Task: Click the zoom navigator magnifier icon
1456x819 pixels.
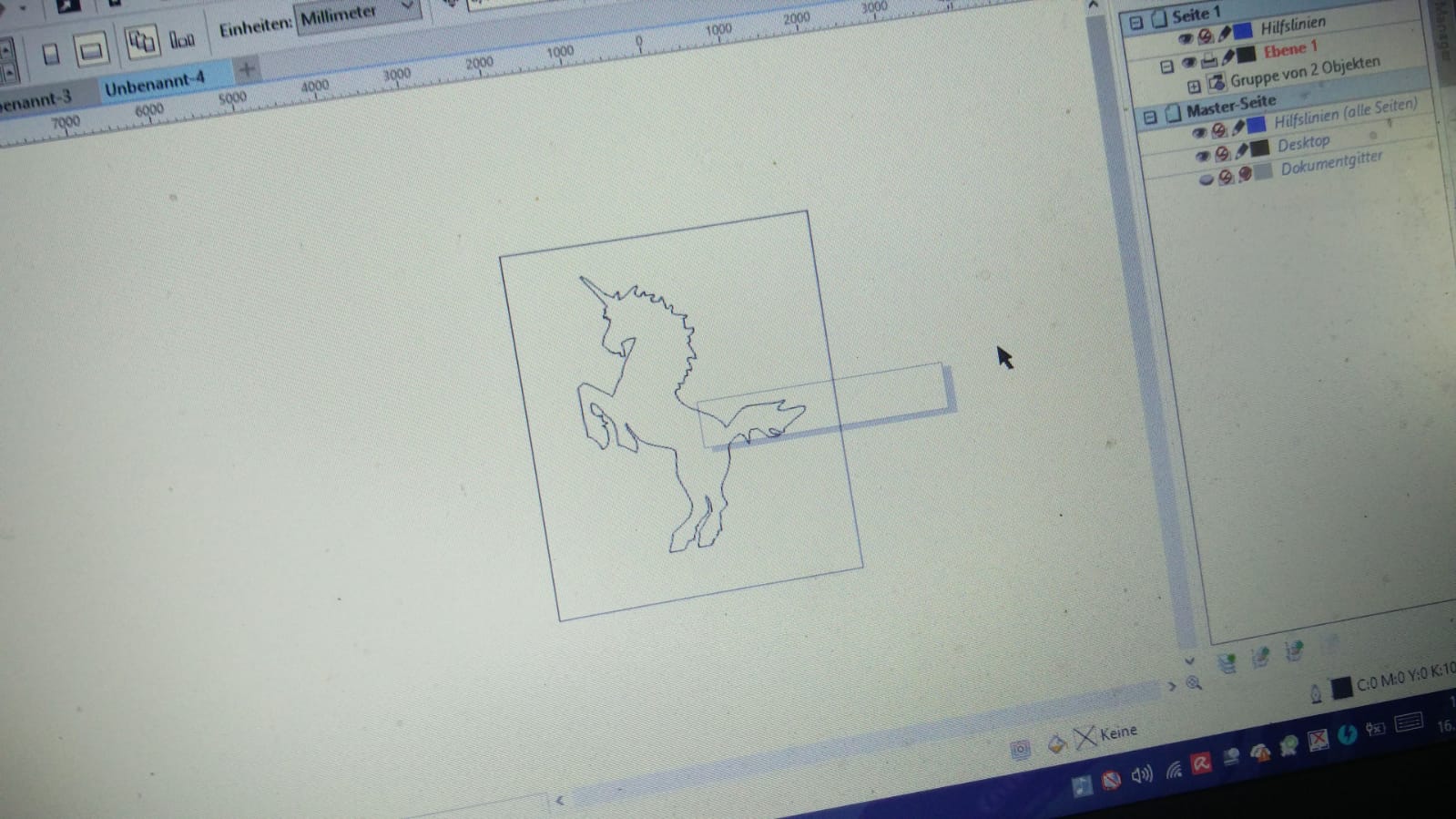Action: coord(1194,681)
